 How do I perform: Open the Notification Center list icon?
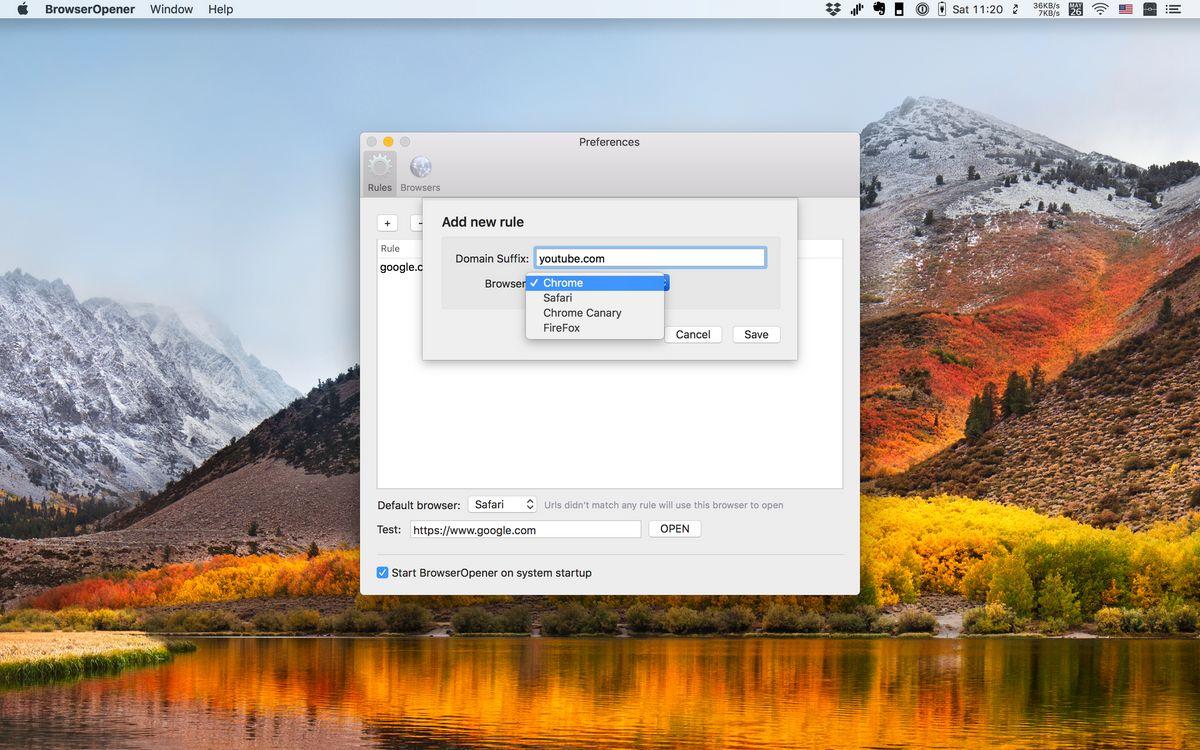pyautogui.click(x=1178, y=9)
